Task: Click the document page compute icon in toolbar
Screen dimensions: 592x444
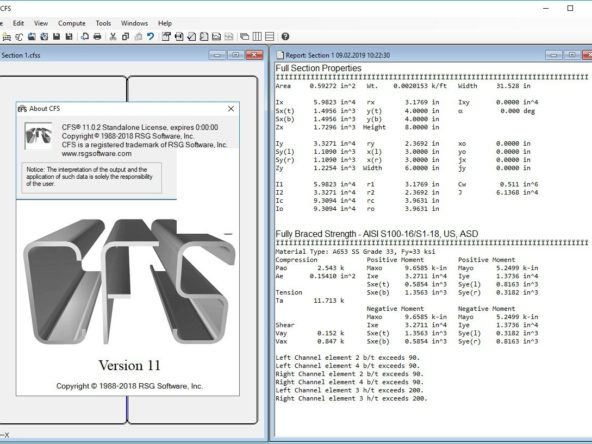Action: 204,37
